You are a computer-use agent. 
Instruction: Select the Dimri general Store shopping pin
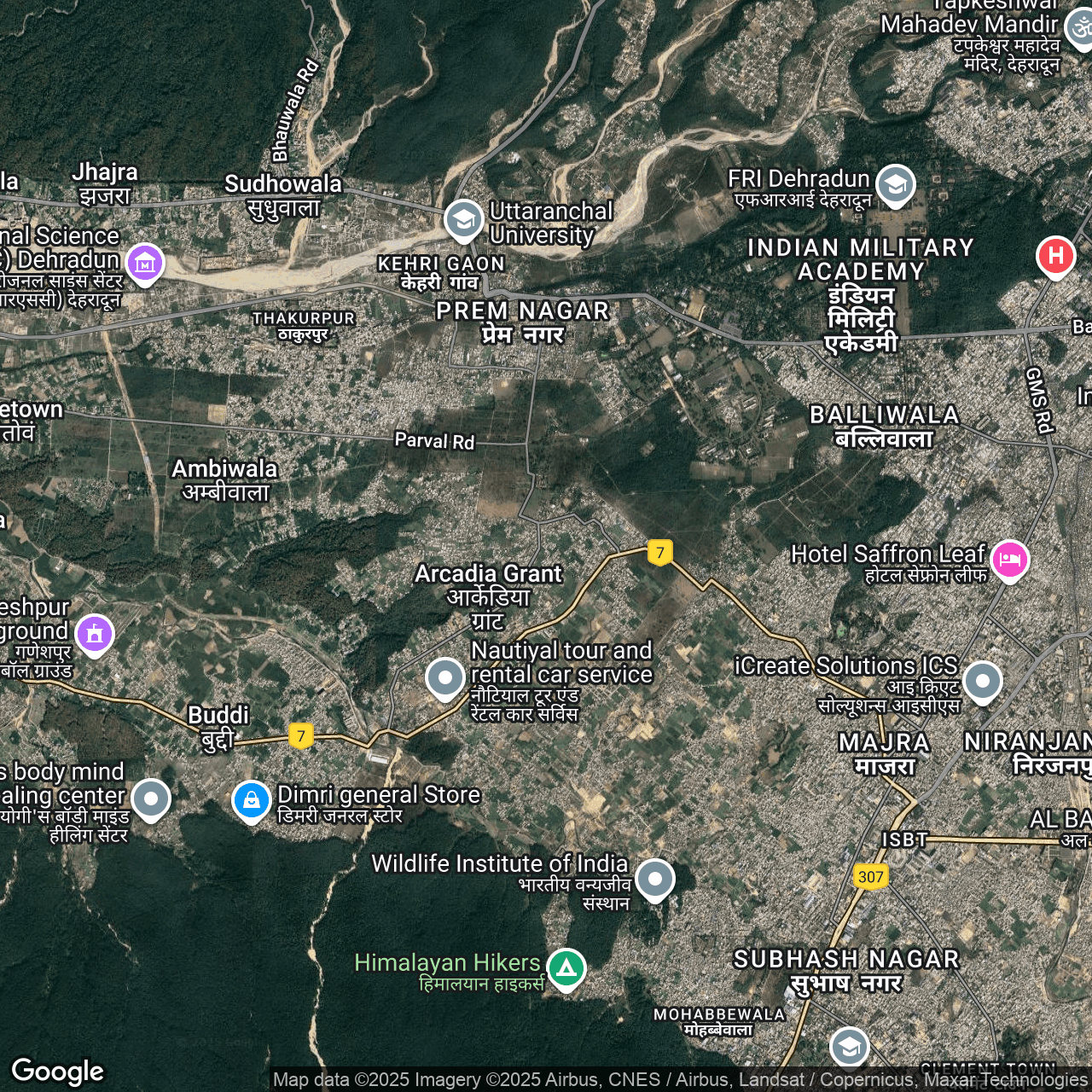(x=252, y=800)
